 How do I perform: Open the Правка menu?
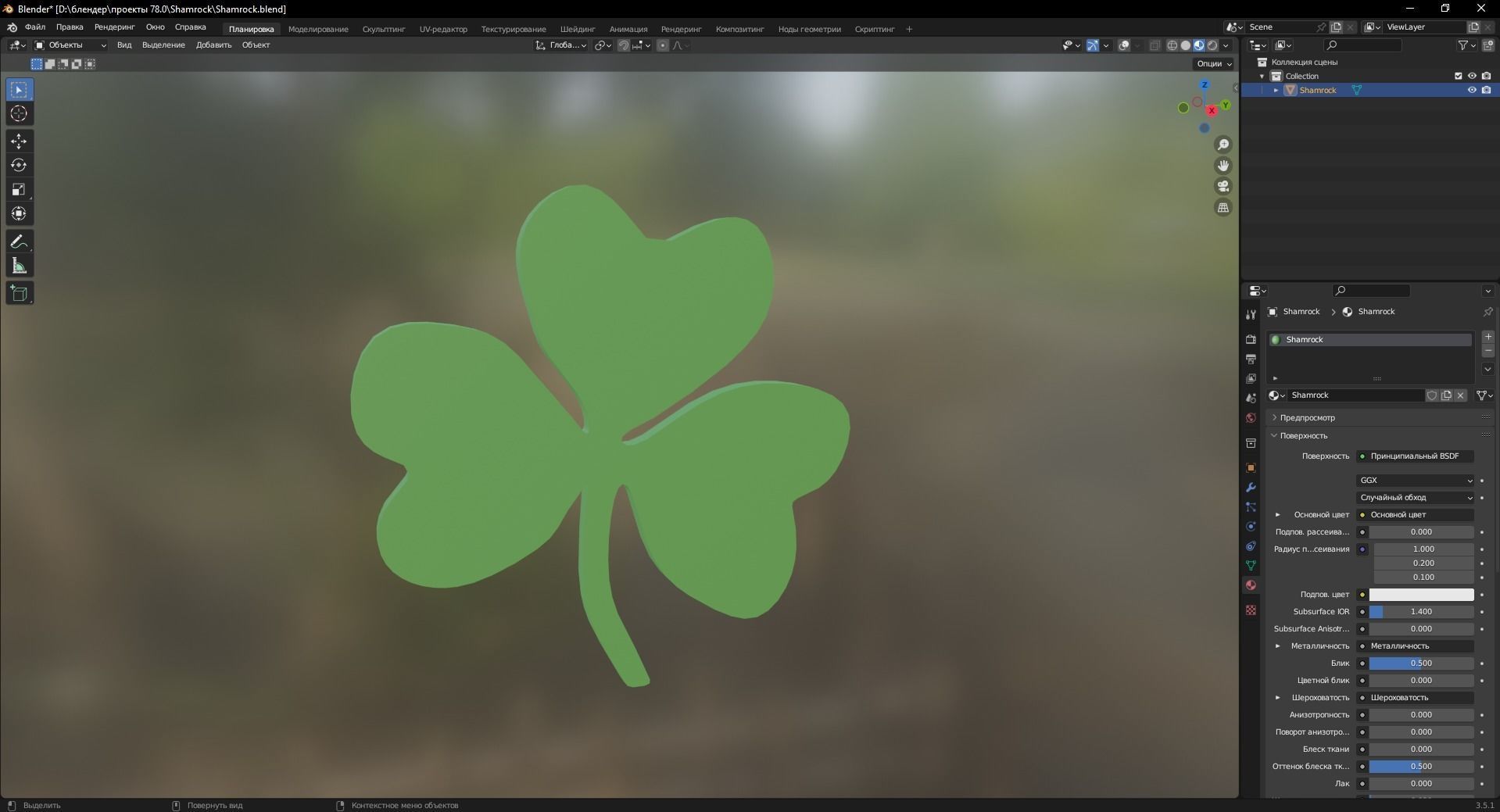[x=70, y=27]
